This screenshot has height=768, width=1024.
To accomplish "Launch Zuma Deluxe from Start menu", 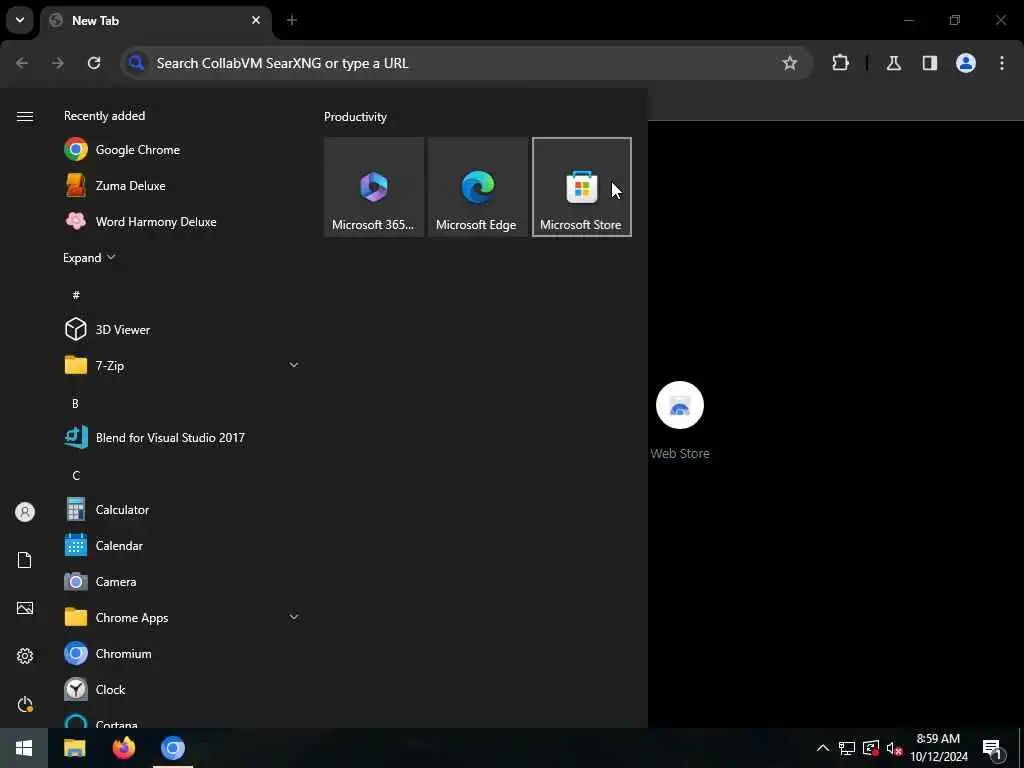I will point(183,185).
